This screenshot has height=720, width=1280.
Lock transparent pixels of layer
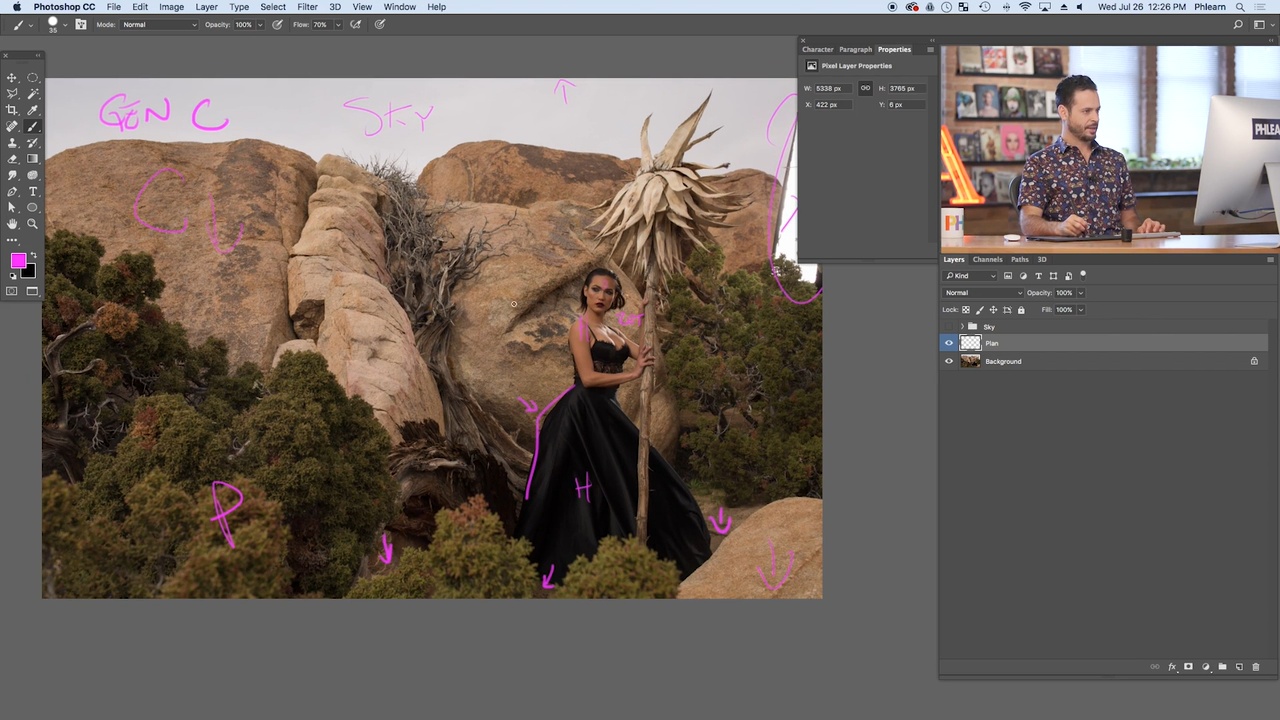pos(966,310)
